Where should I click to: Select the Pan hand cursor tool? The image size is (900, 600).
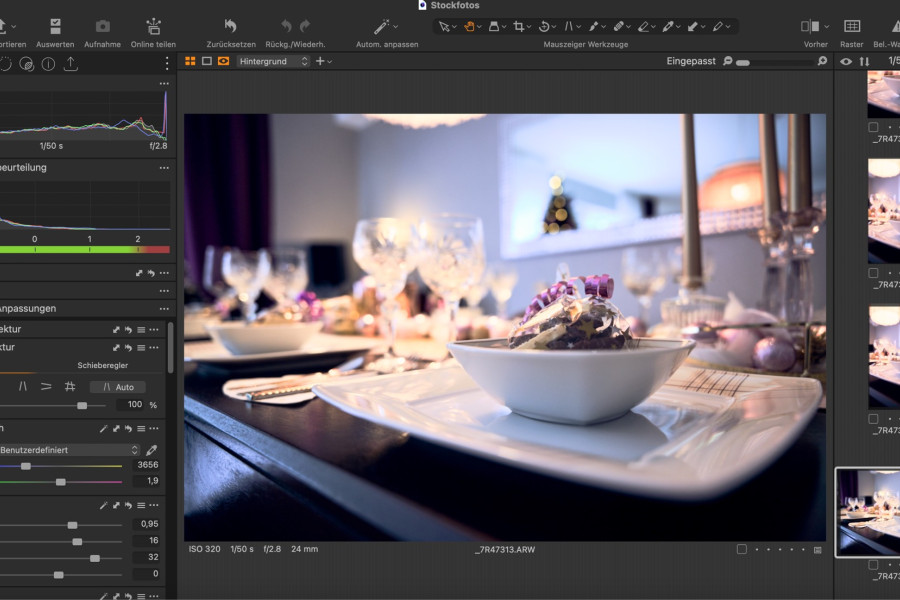pos(468,27)
